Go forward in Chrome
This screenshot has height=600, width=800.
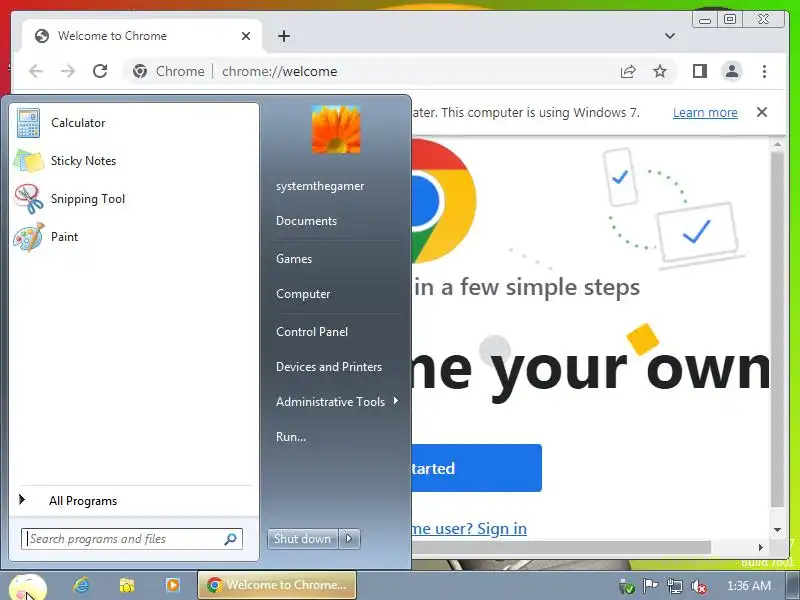click(x=68, y=71)
